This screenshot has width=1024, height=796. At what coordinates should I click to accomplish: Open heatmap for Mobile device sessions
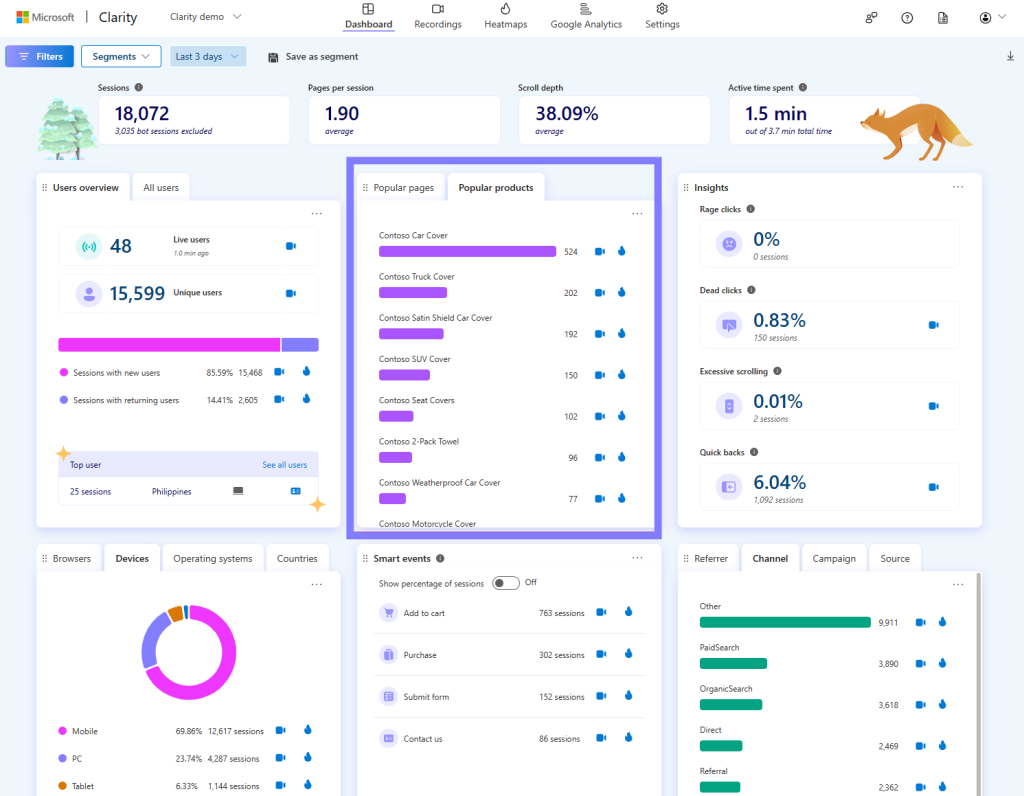click(x=307, y=731)
